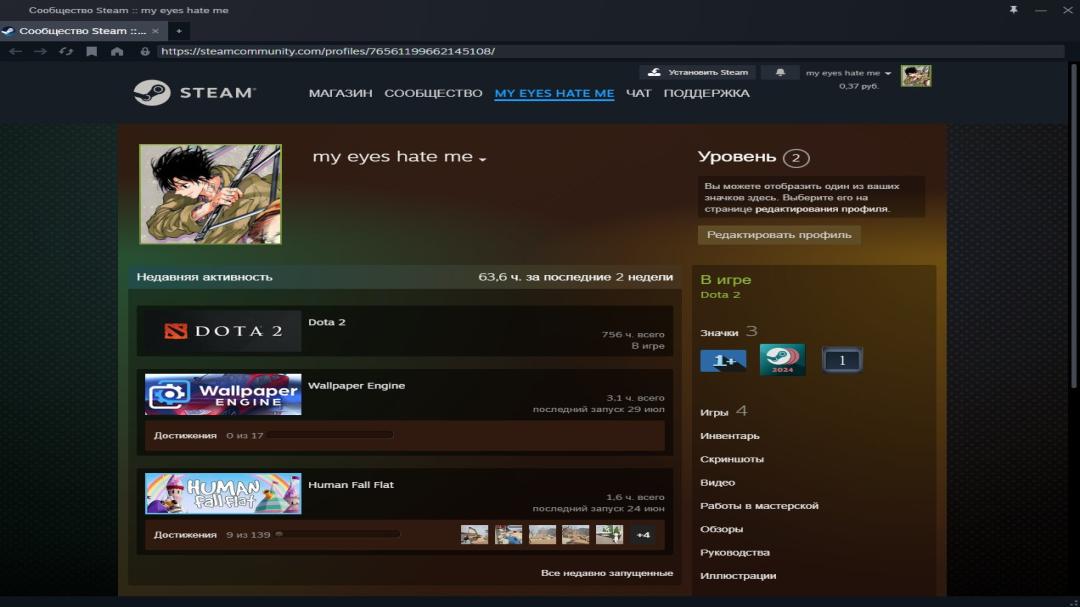Open the Скриншоты link
Screen dimensions: 1080x607
pos(731,459)
